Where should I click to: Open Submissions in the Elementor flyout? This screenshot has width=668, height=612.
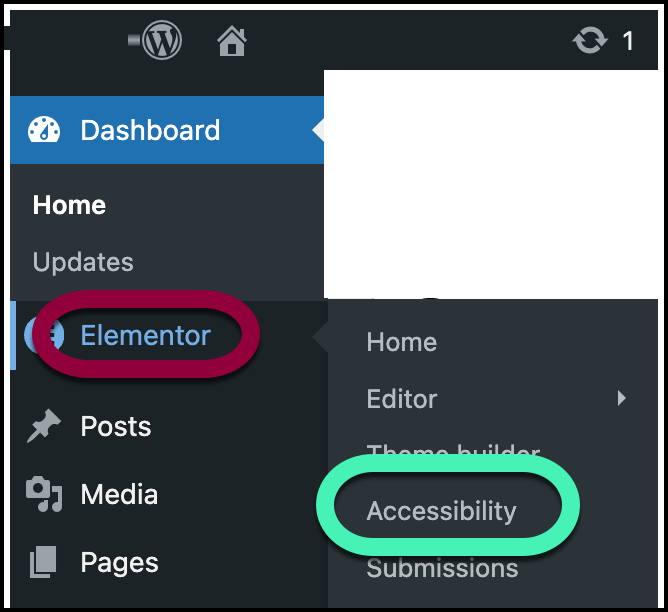[442, 569]
